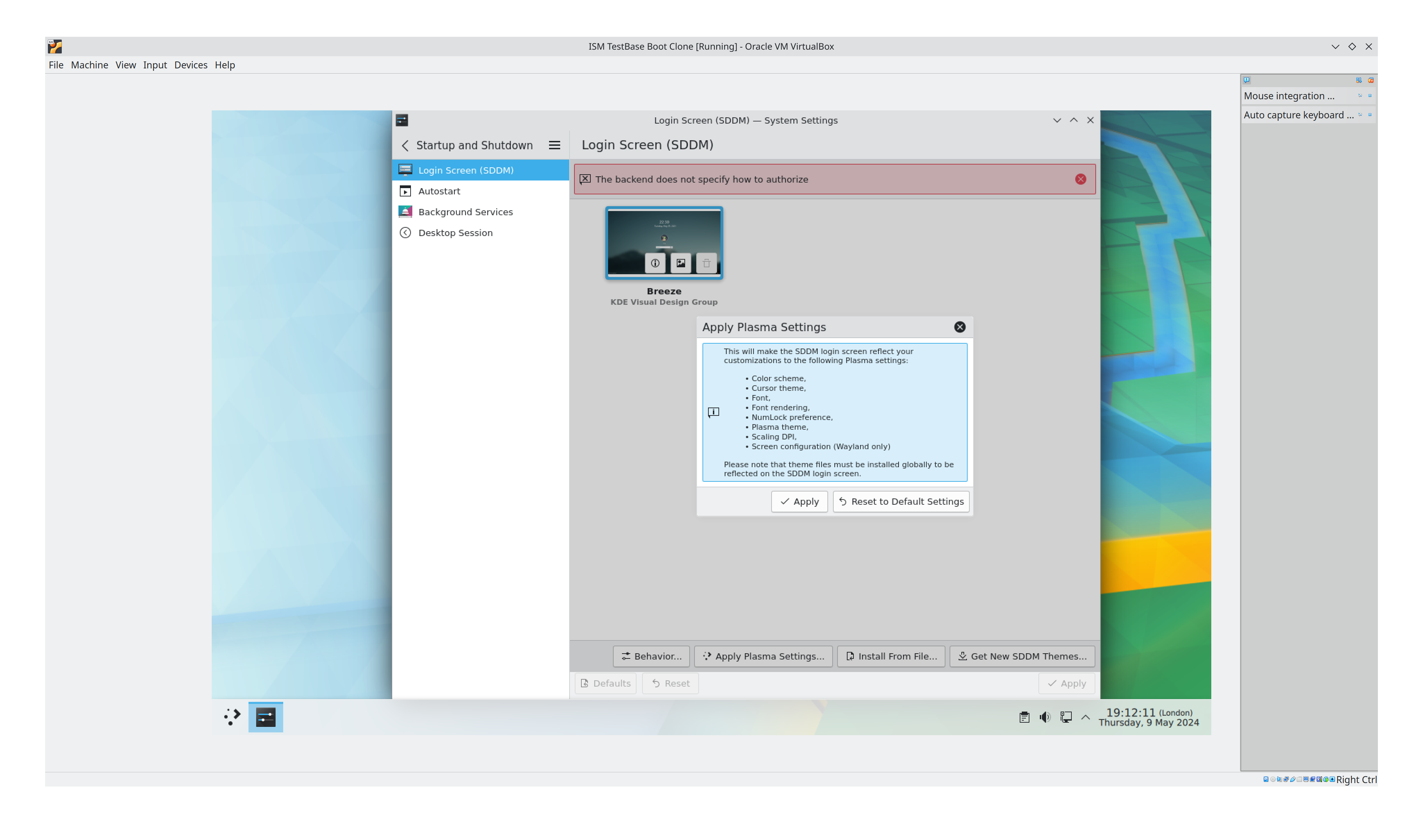This screenshot has height=840, width=1423.
Task: Open the clipboard icon in system tray
Action: click(x=1024, y=717)
